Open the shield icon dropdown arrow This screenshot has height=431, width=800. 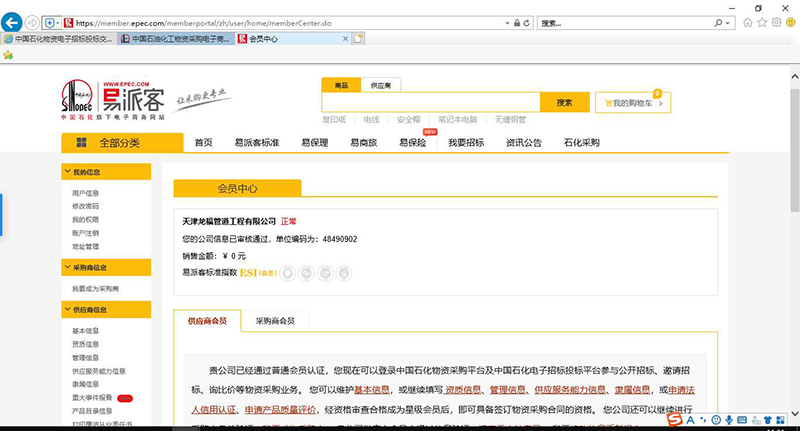click(58, 23)
